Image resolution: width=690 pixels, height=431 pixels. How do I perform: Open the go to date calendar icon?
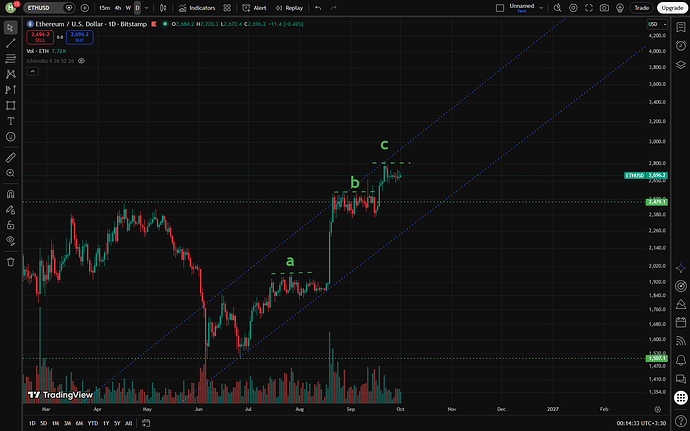tap(146, 423)
